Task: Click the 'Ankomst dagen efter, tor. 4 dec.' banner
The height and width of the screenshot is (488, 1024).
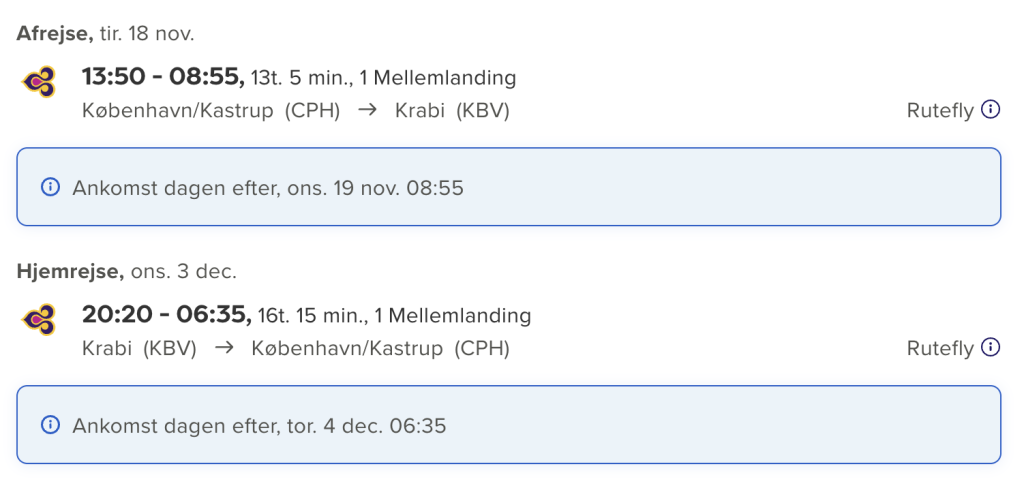Action: [x=509, y=425]
